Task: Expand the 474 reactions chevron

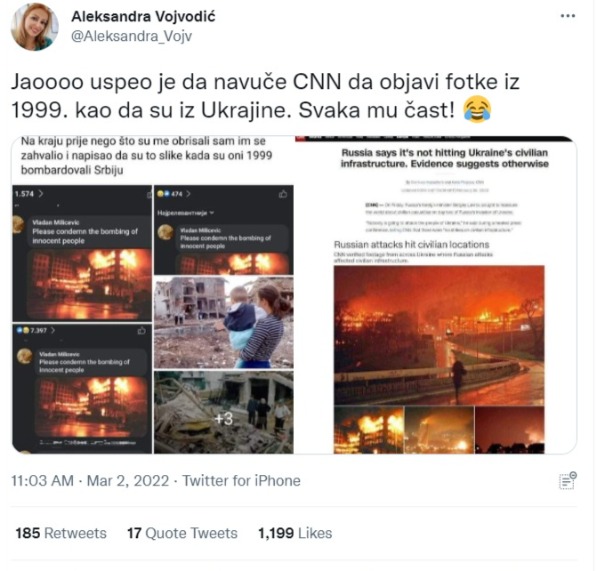Action: [x=188, y=194]
